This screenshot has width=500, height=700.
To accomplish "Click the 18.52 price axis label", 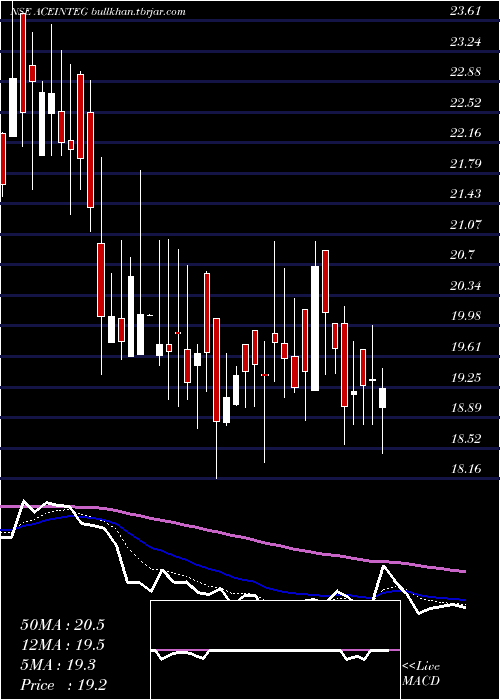I will pos(466,438).
